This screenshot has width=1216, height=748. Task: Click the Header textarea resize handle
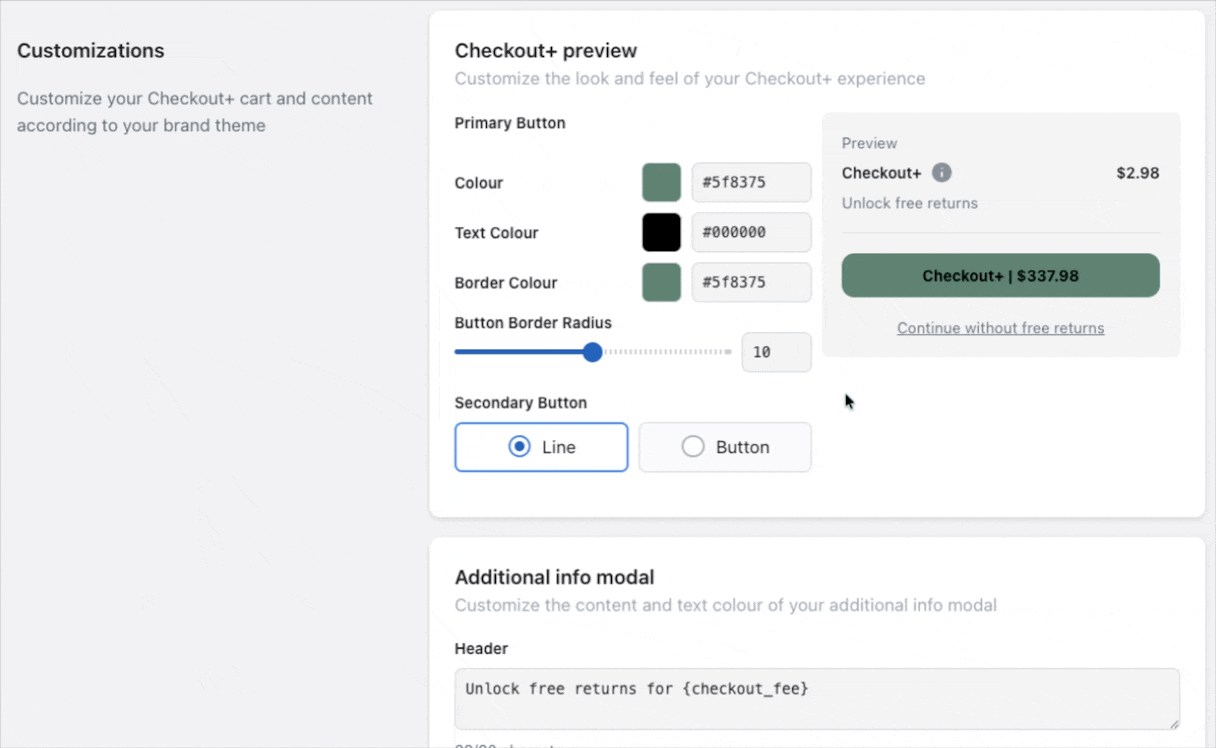tap(1174, 724)
